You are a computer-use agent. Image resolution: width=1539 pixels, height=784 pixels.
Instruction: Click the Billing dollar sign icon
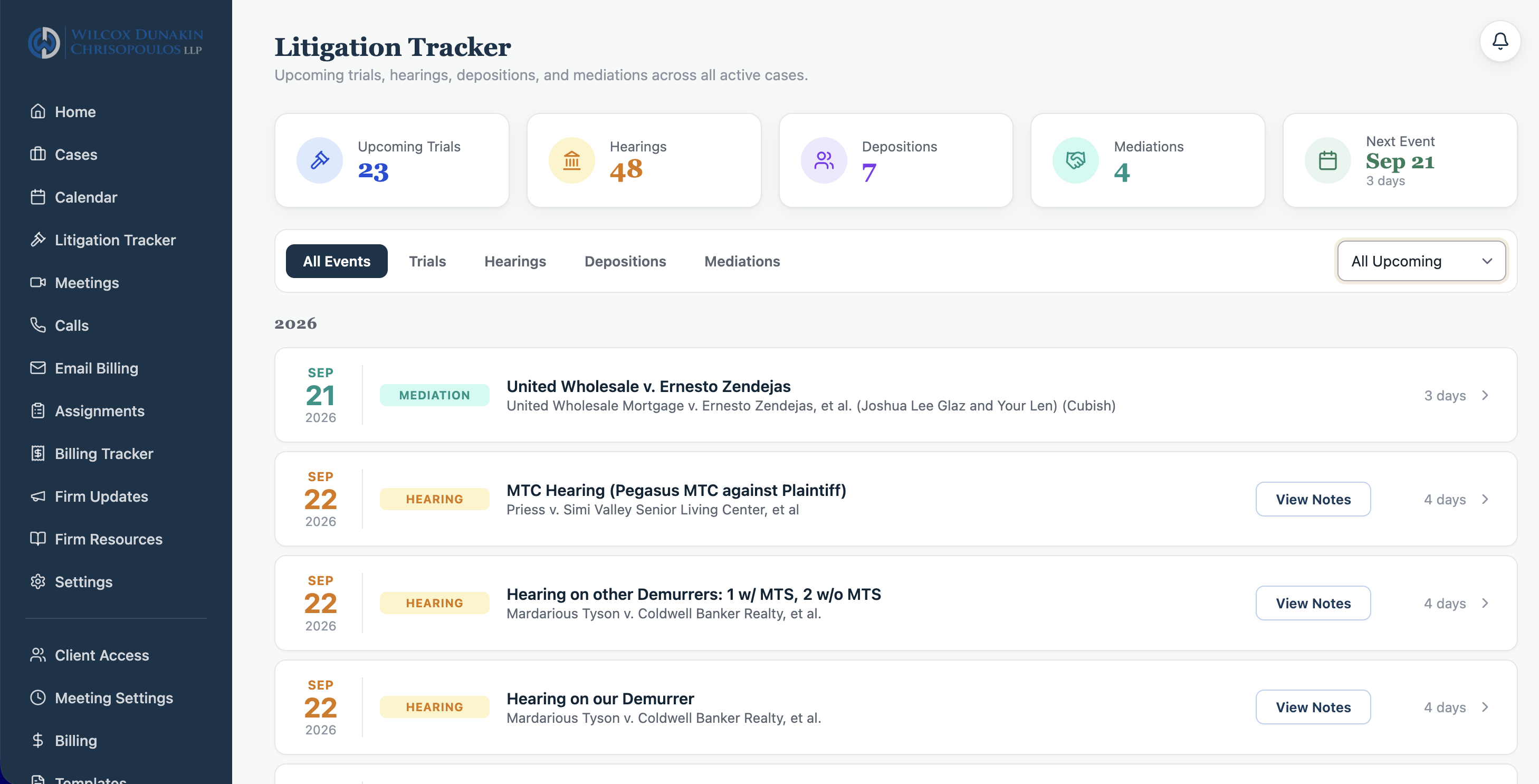pos(37,740)
